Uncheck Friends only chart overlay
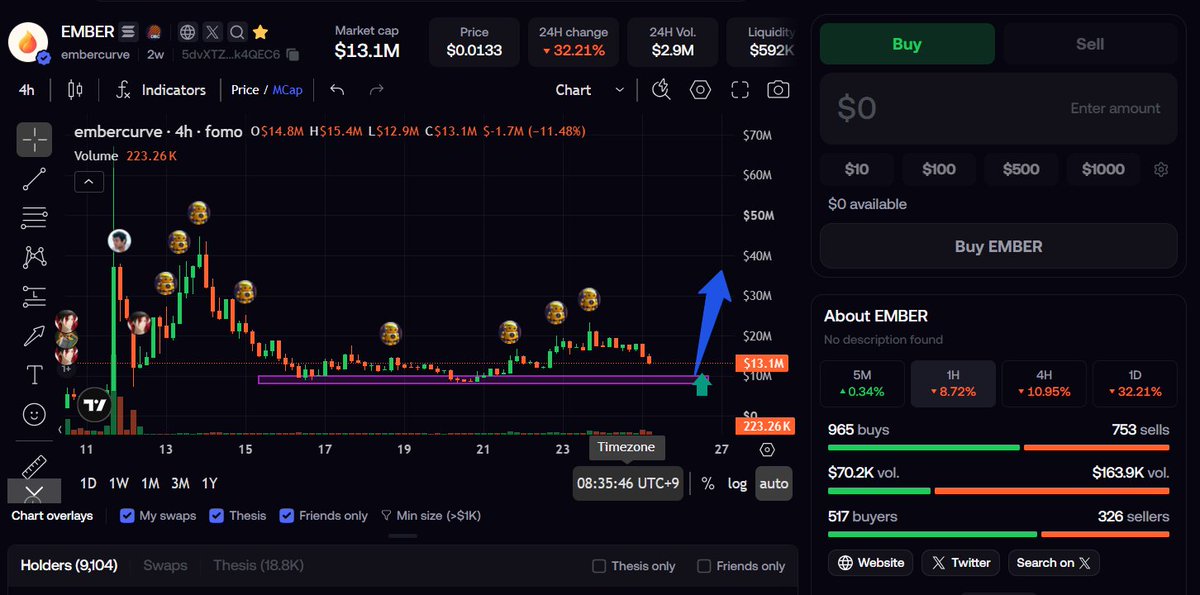The image size is (1200, 595). (x=287, y=516)
